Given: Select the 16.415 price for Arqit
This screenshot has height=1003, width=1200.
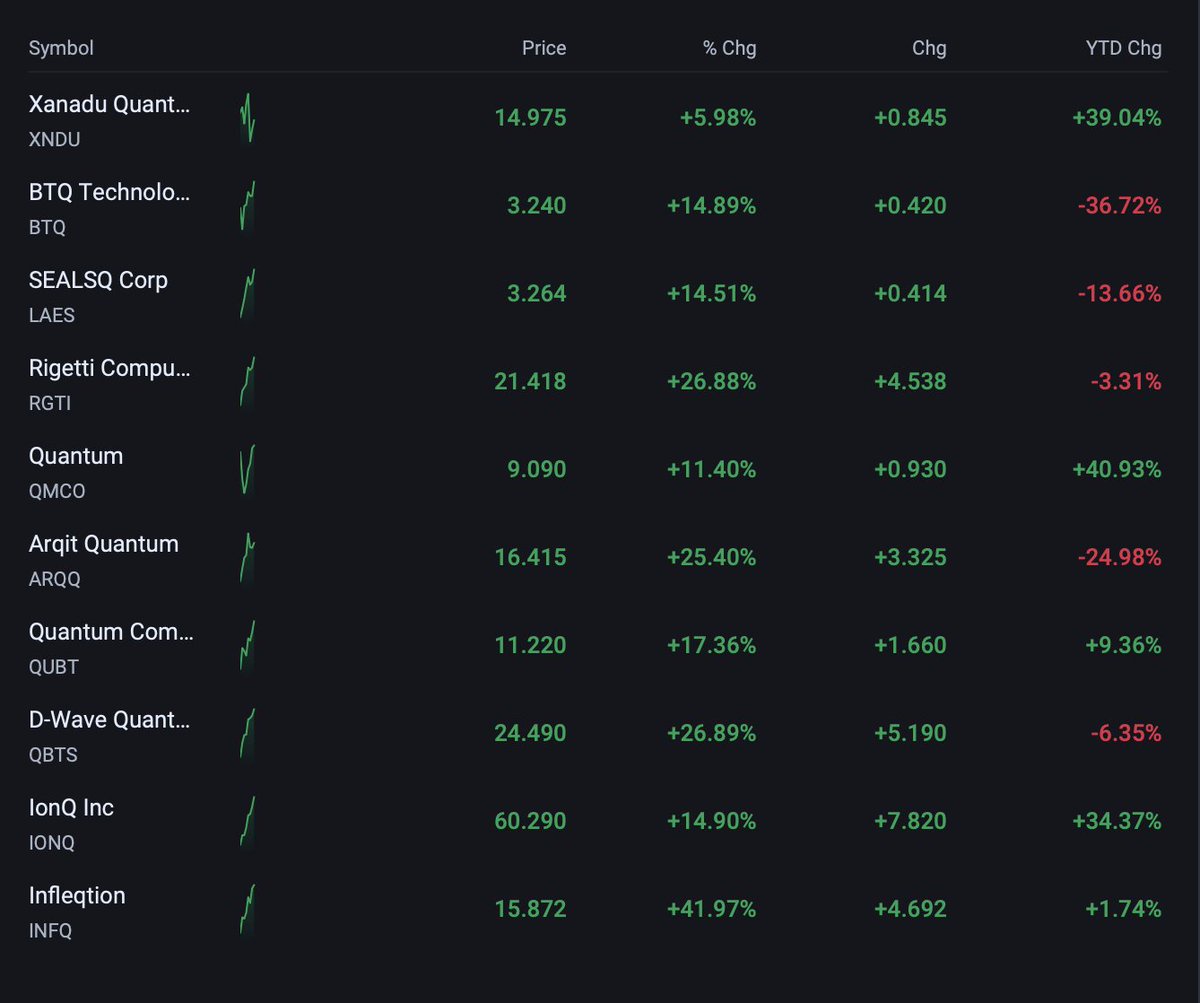Looking at the screenshot, I should pos(530,558).
